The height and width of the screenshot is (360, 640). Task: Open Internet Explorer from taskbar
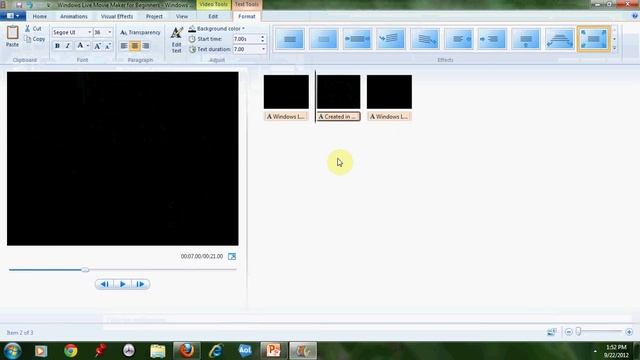click(x=216, y=351)
